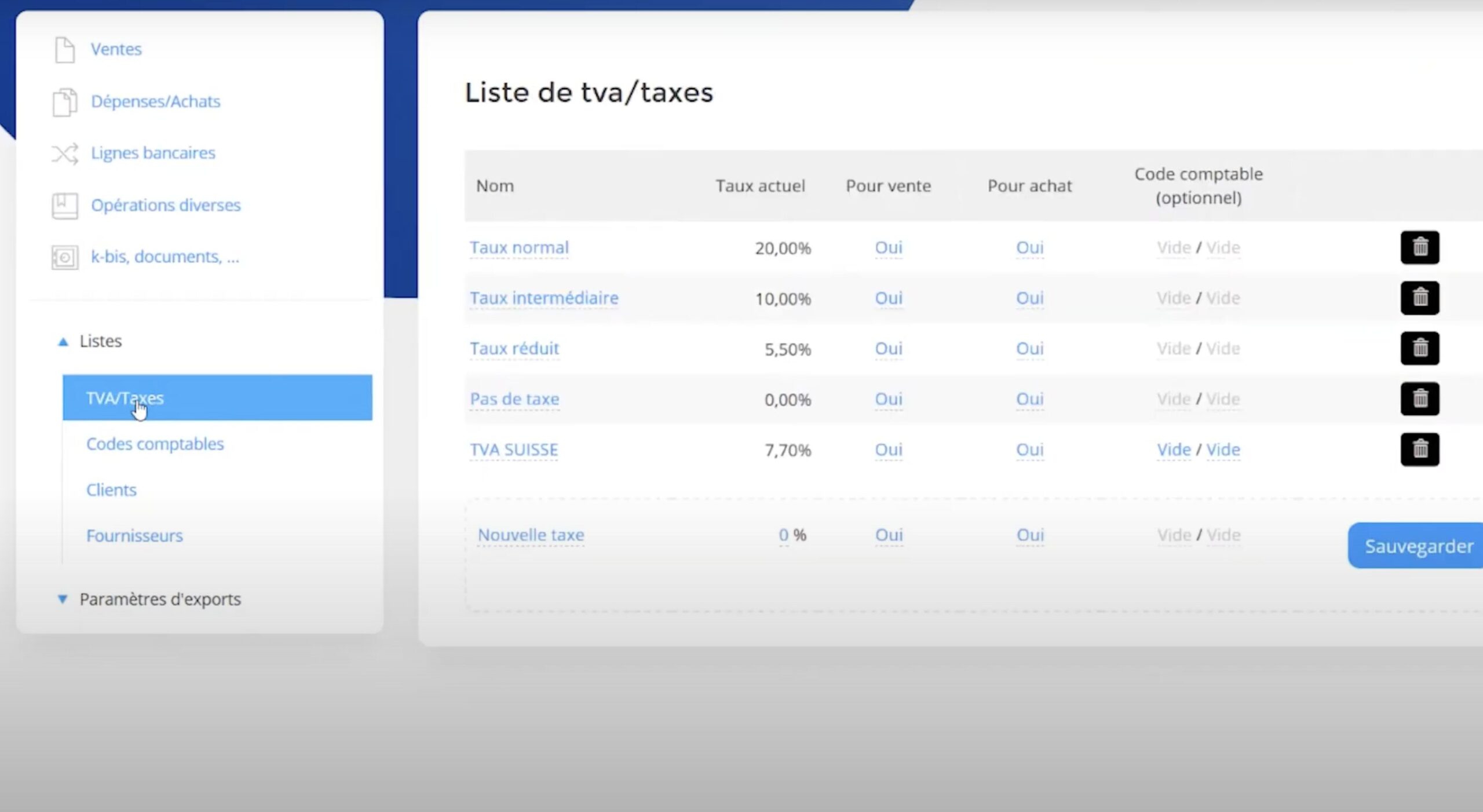Click first Vide code of TVA SUISSE
Screen dimensions: 1483x812
pyautogui.click(x=1174, y=450)
